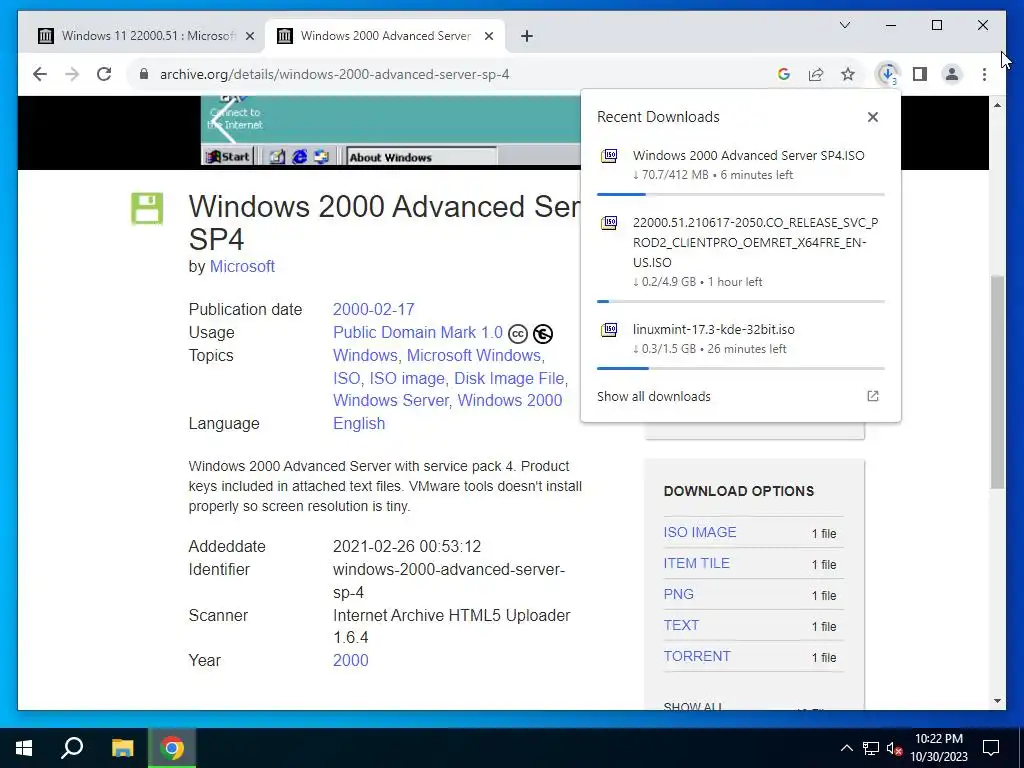This screenshot has width=1024, height=768.
Task: Open the Chrome profile avatar menu
Action: click(x=952, y=74)
